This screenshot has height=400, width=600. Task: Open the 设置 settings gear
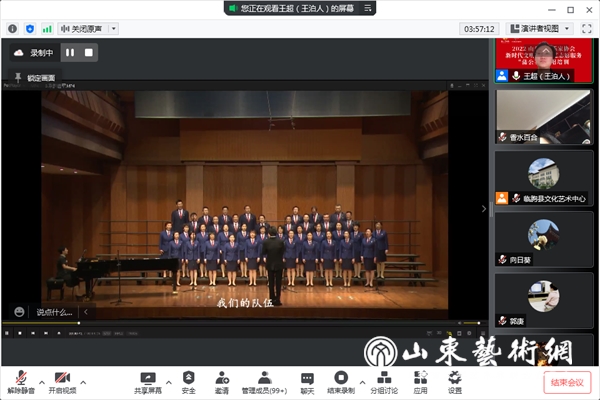click(x=455, y=382)
